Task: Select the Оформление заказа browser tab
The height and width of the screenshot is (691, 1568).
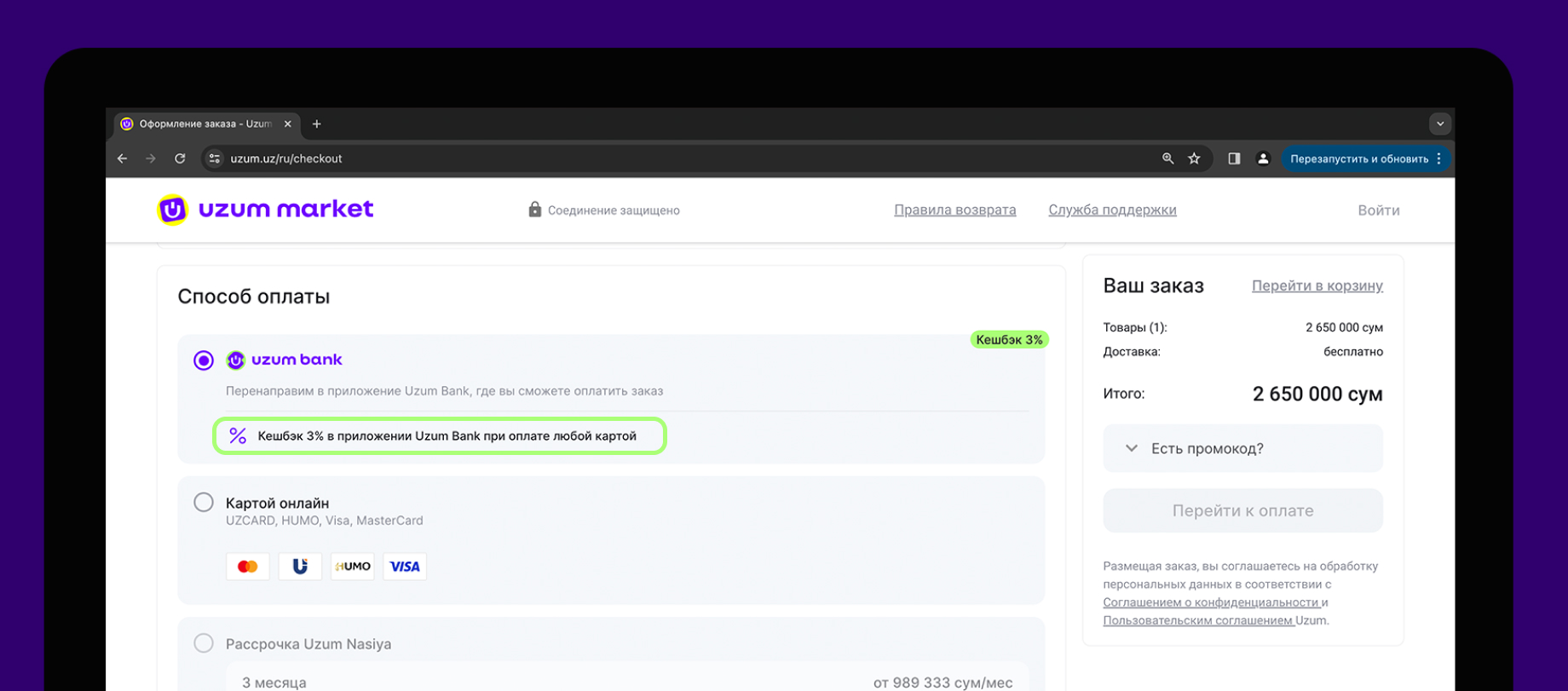Action: click(x=206, y=124)
